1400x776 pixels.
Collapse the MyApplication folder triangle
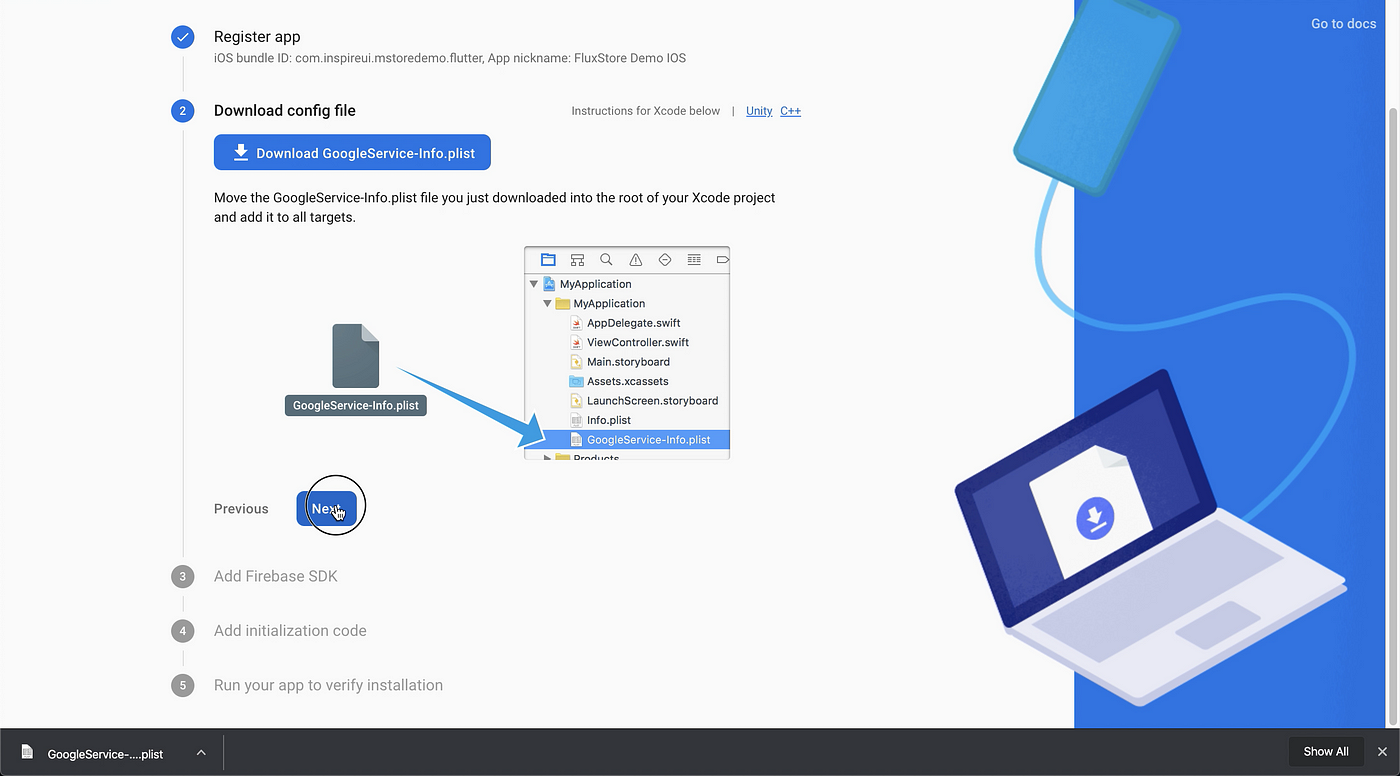(547, 303)
